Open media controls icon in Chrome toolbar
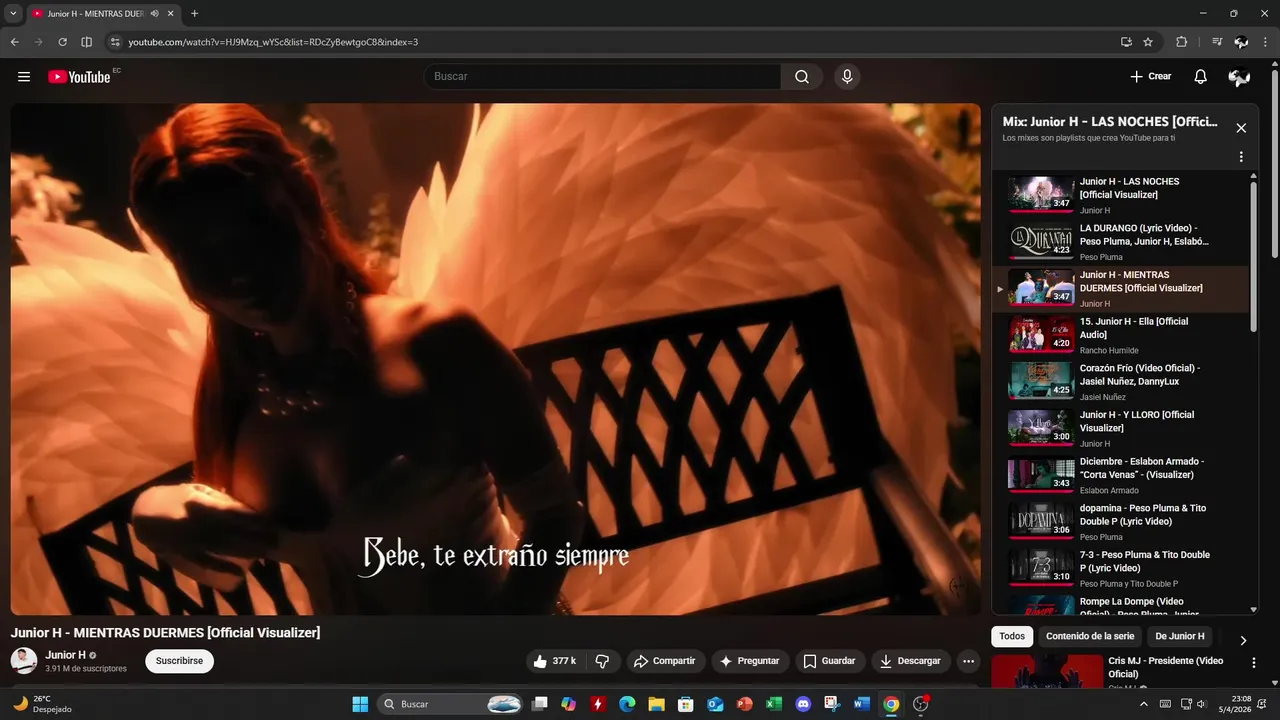 tap(1216, 42)
